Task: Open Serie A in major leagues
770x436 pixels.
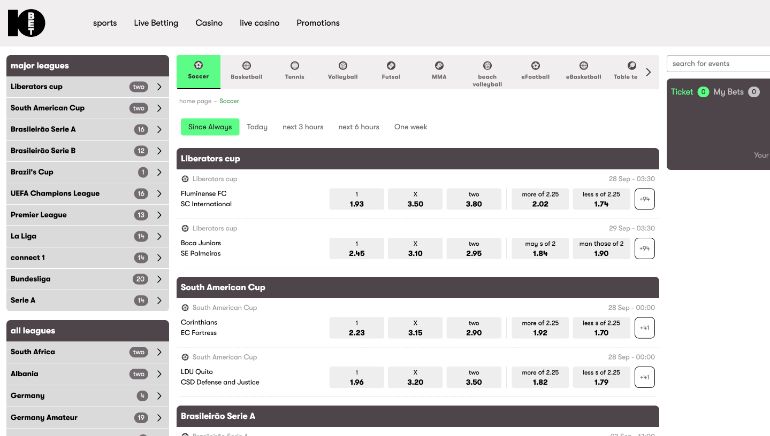Action: point(87,300)
